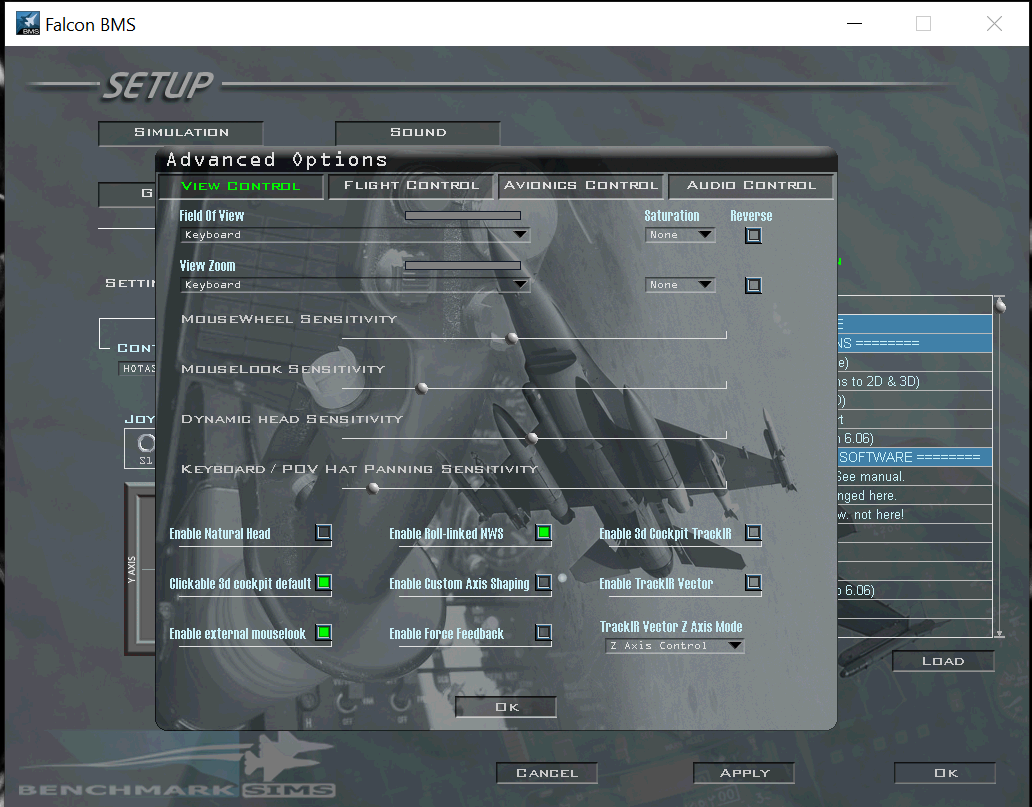Screen dimensions: 1032x807
Task: Enable TrackIR Vector checkbox
Action: [754, 583]
